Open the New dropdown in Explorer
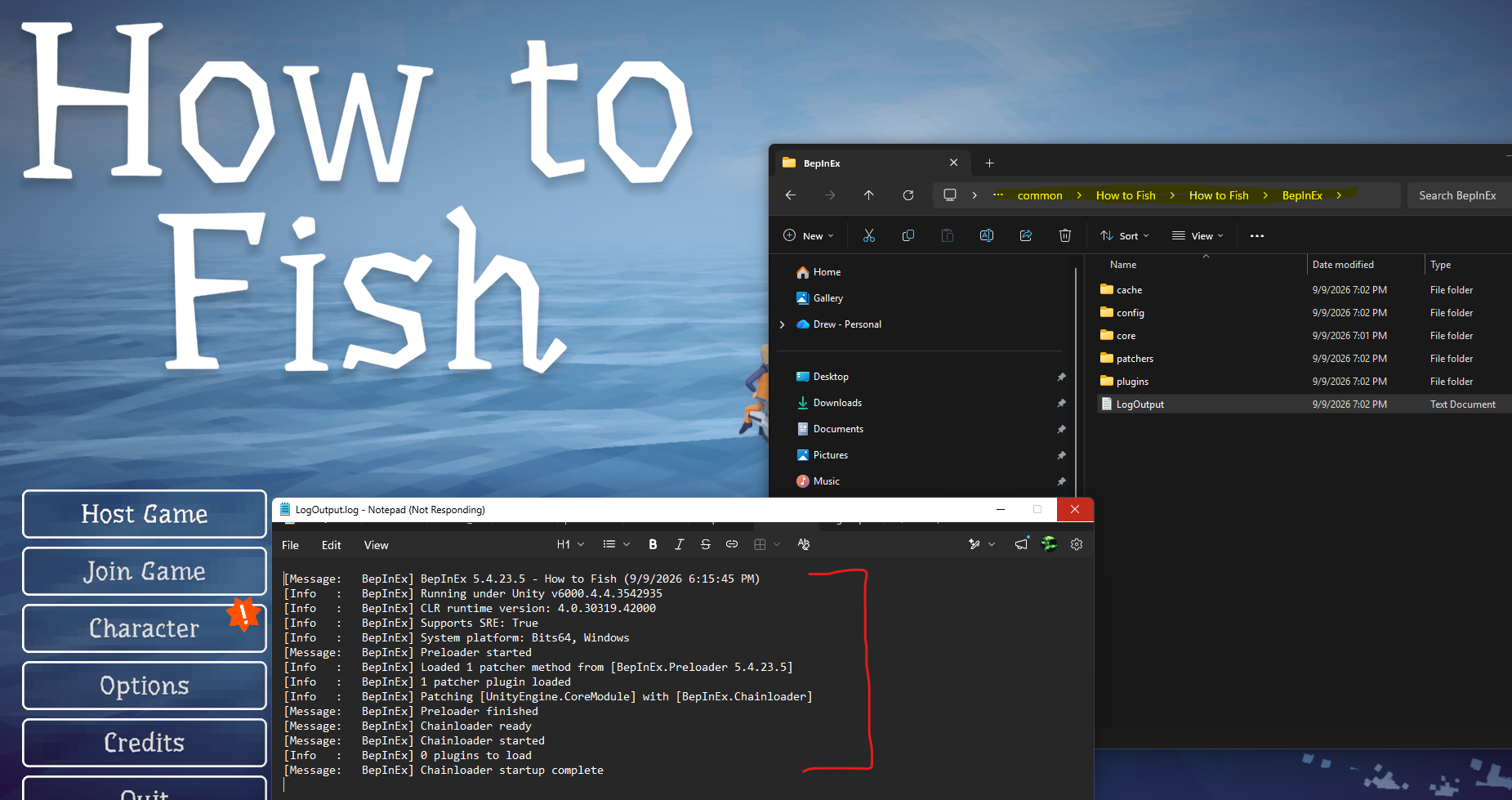 pyautogui.click(x=809, y=235)
